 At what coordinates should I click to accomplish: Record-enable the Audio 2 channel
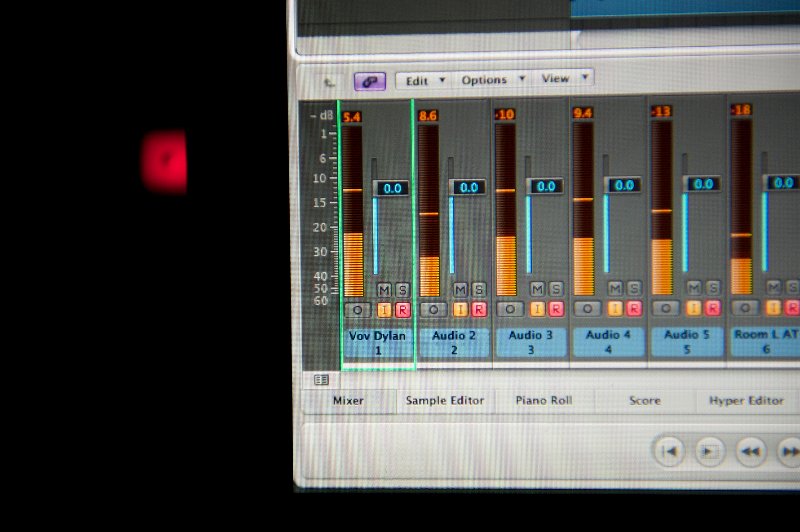(x=479, y=309)
